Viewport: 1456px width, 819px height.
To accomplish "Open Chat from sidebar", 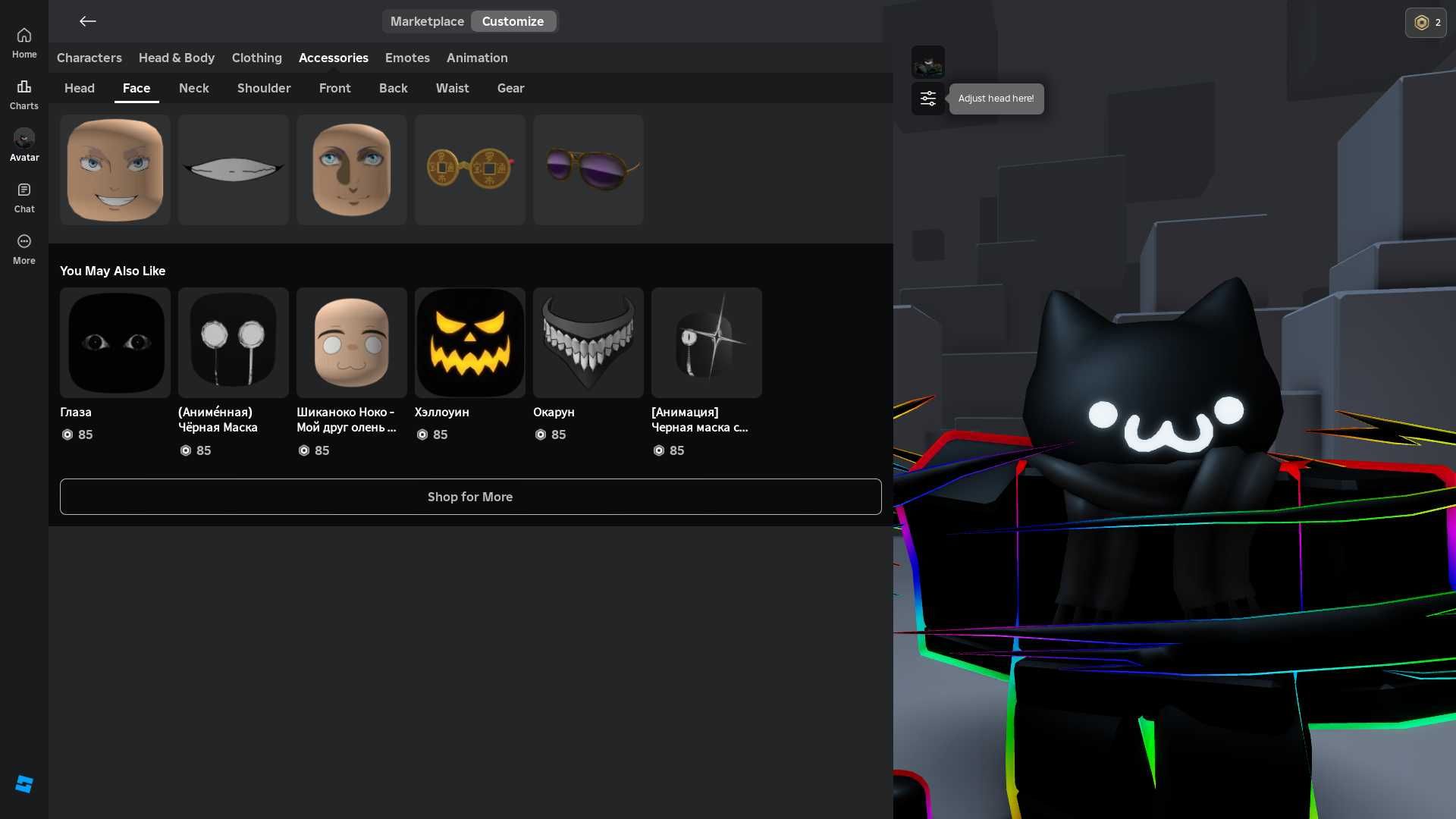I will point(24,198).
